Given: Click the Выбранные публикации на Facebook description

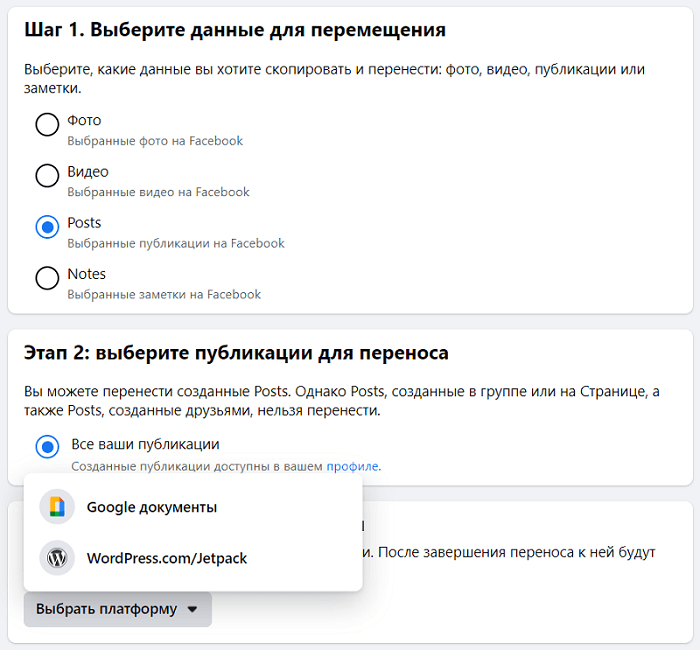Looking at the screenshot, I should (176, 243).
